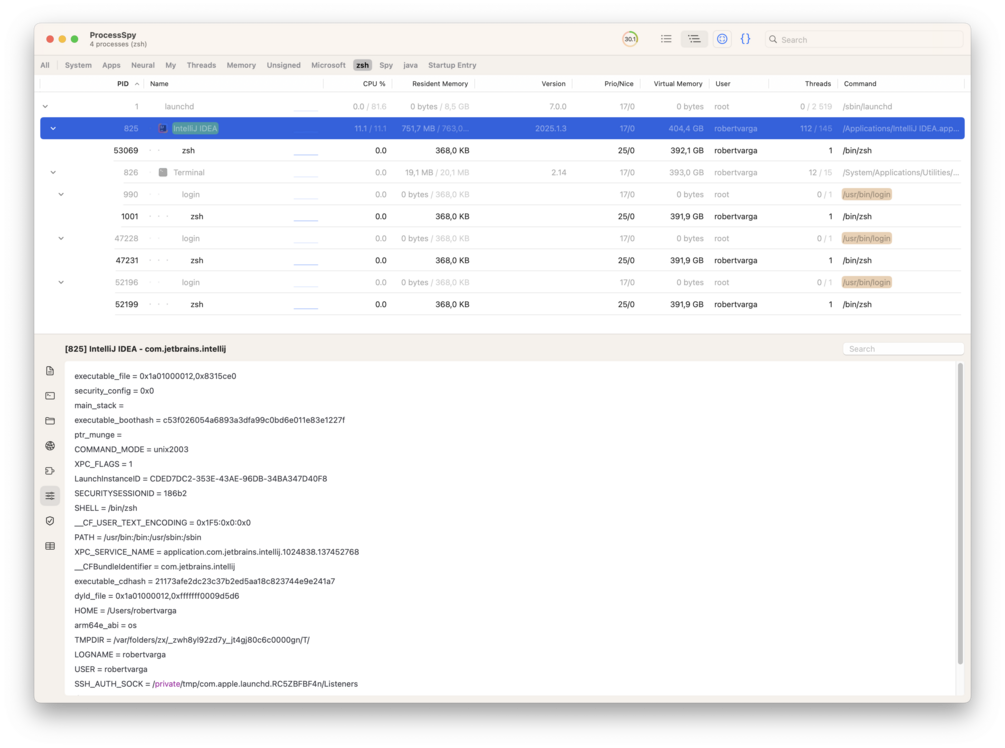Viewport: 1005px width, 748px height.
Task: Sort by the Name column header
Action: tap(159, 84)
